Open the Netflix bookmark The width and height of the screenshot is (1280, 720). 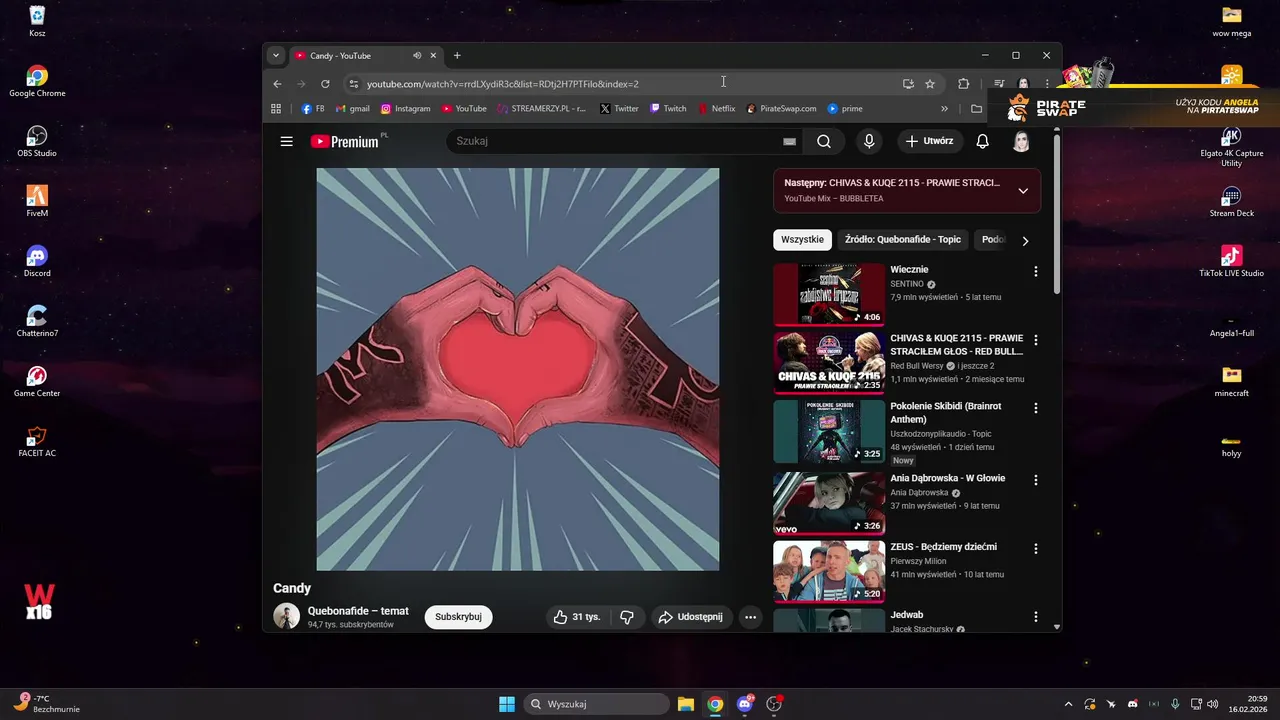(x=716, y=108)
